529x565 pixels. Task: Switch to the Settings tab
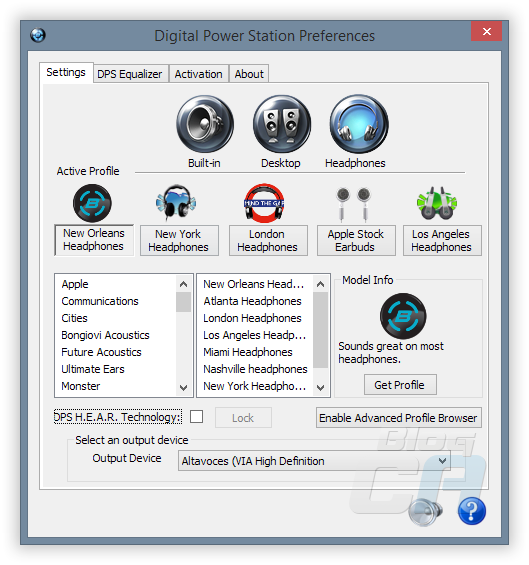coord(66,72)
